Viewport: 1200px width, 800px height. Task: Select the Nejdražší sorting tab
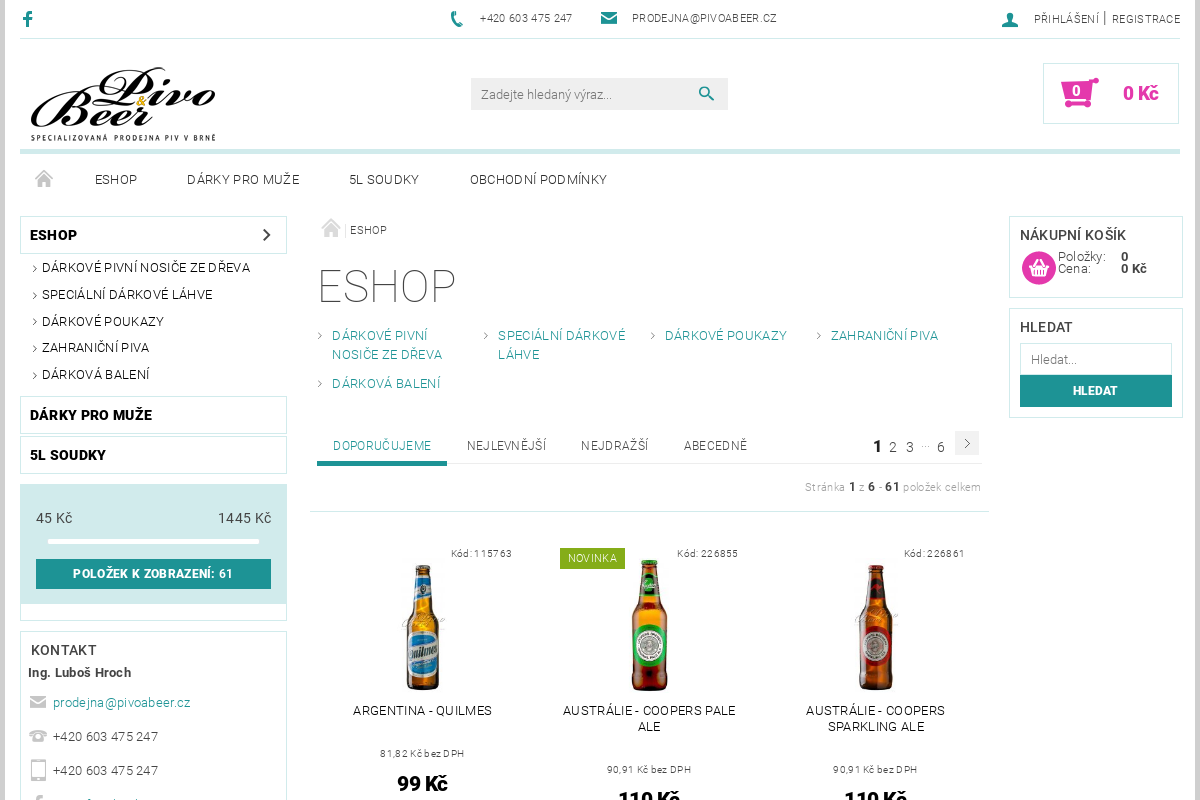[614, 446]
